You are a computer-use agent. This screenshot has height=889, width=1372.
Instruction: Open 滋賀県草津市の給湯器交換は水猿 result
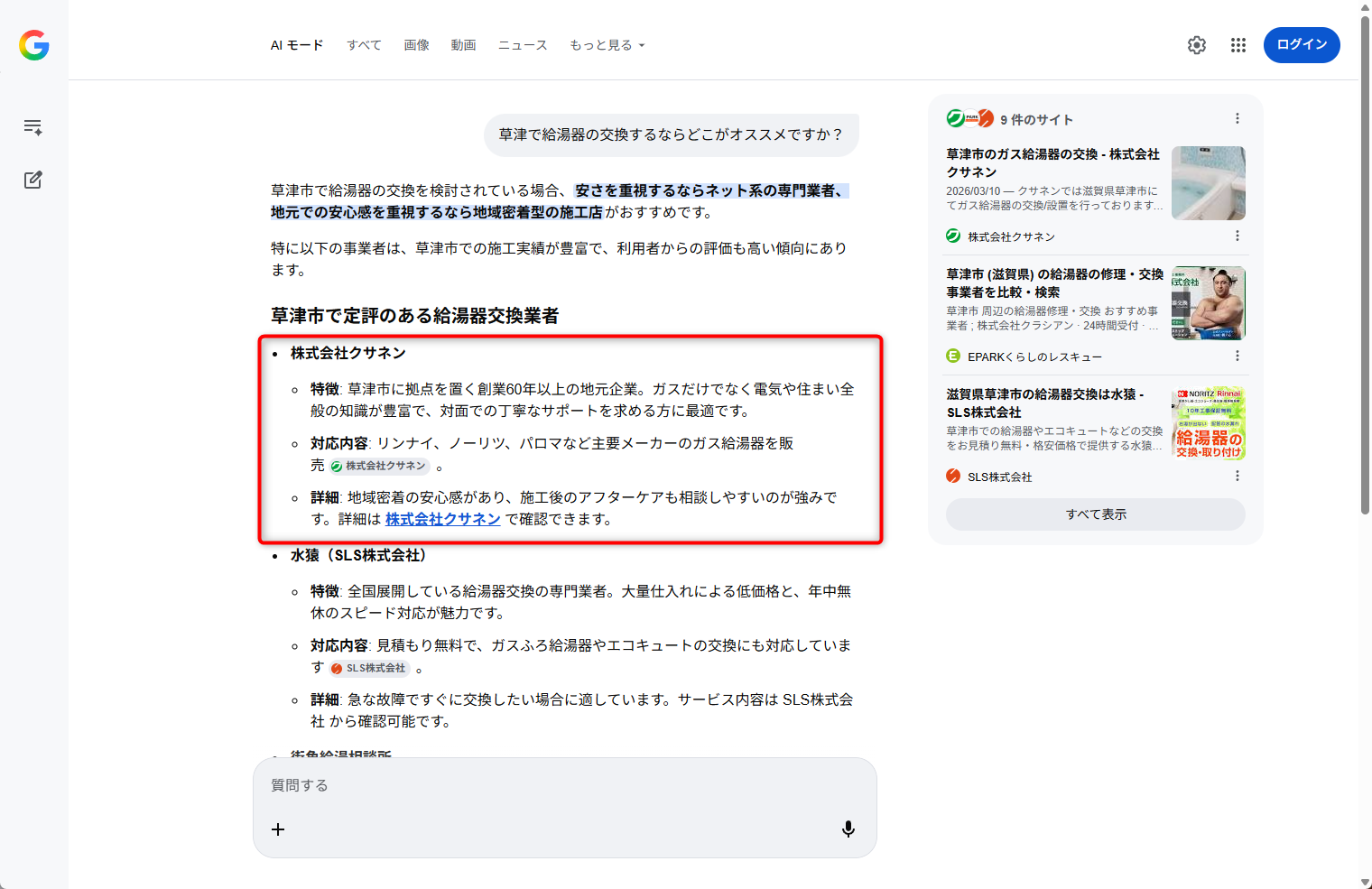(x=1045, y=403)
